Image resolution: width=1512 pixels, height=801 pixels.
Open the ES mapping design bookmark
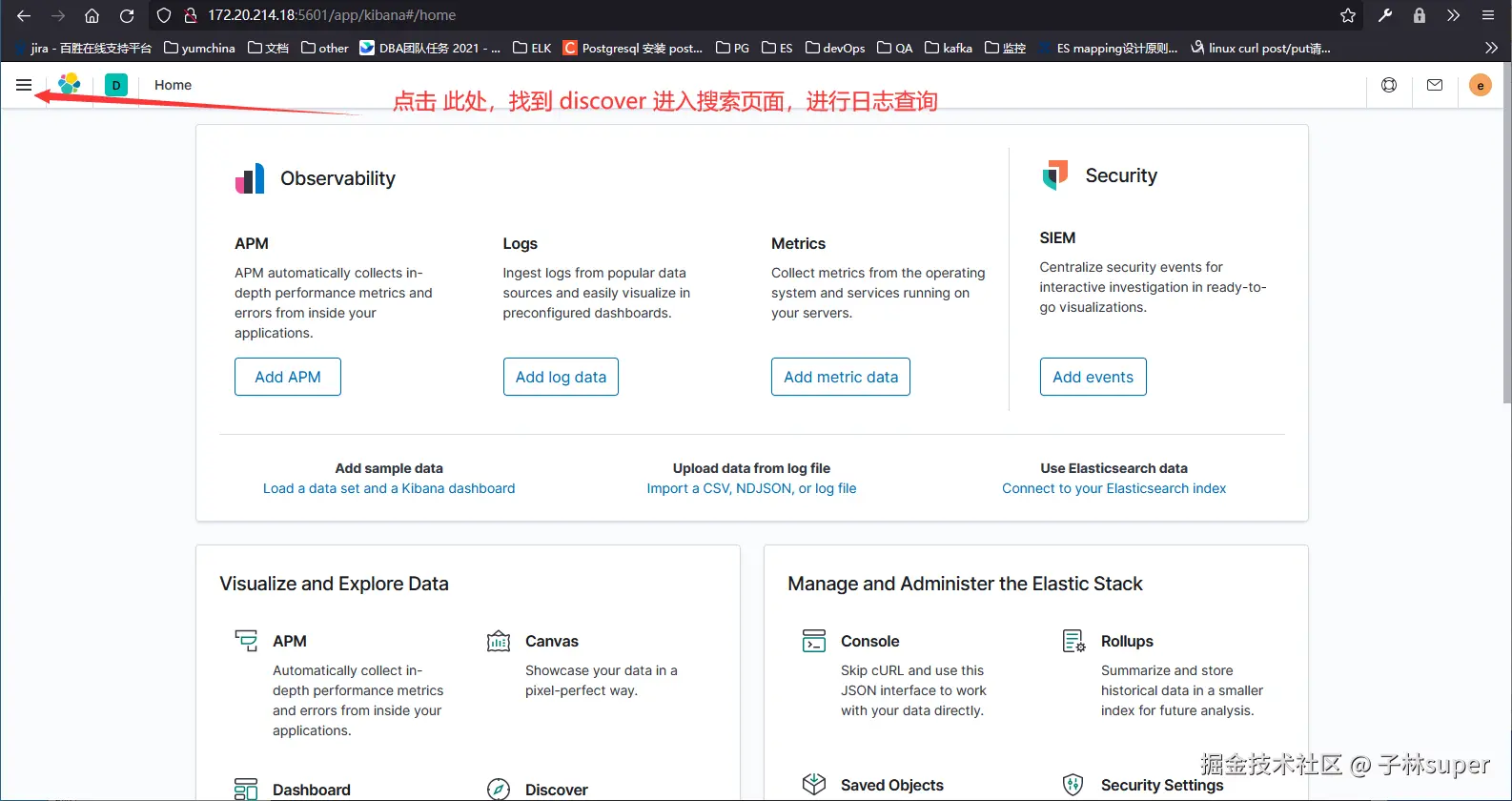click(x=1110, y=48)
